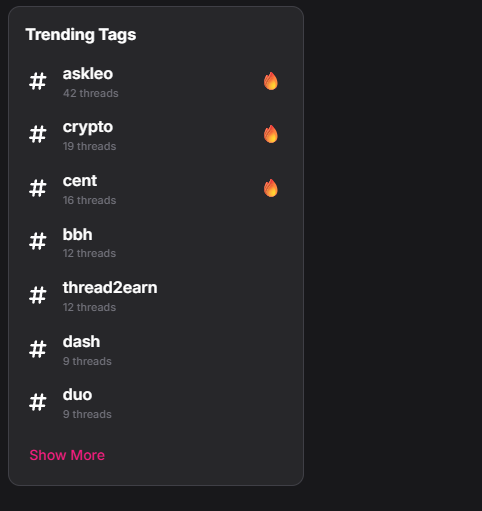The height and width of the screenshot is (511, 482).
Task: Open the bbh tag
Action: [x=77, y=234]
